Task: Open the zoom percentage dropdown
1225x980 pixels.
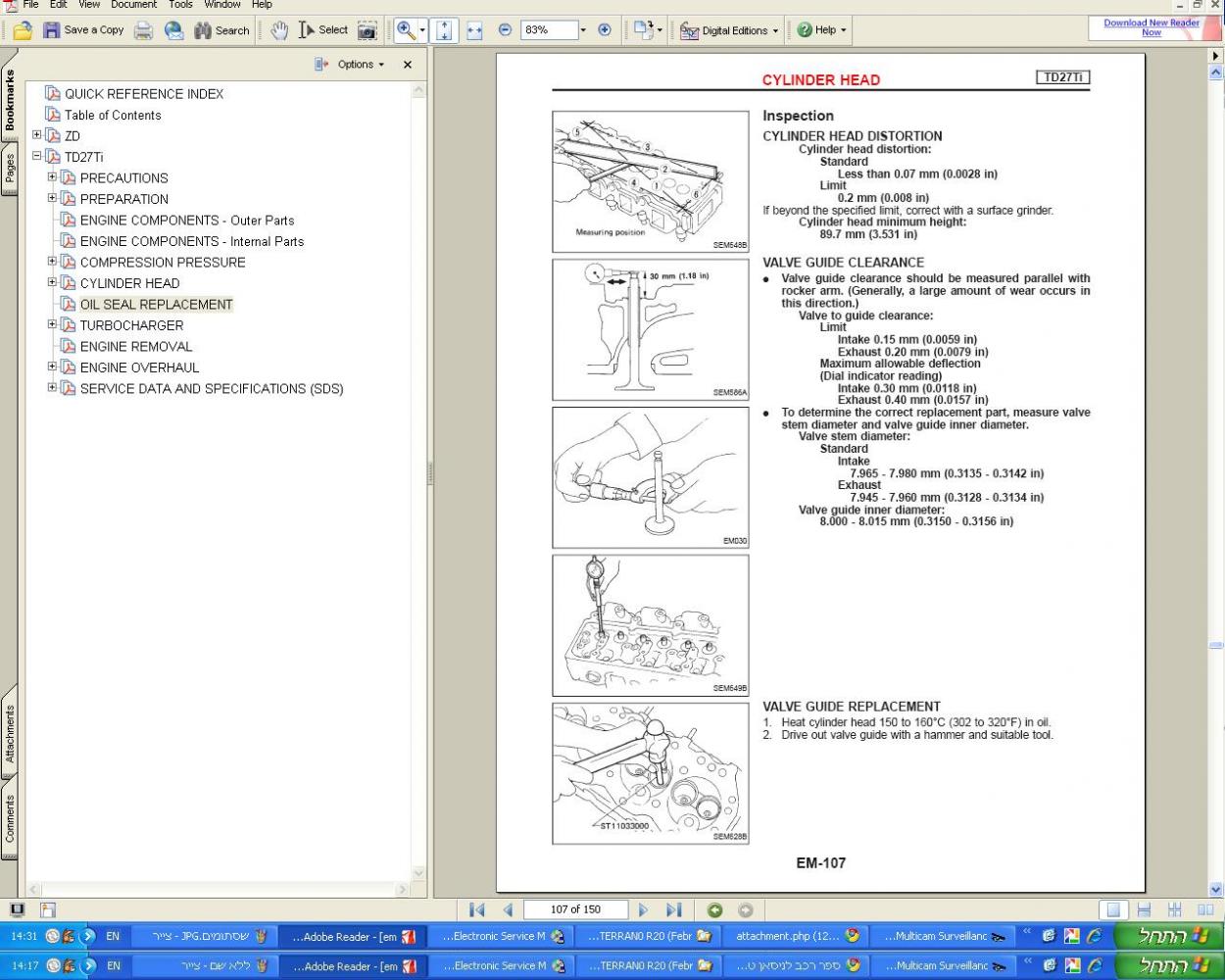Action: pyautogui.click(x=583, y=30)
